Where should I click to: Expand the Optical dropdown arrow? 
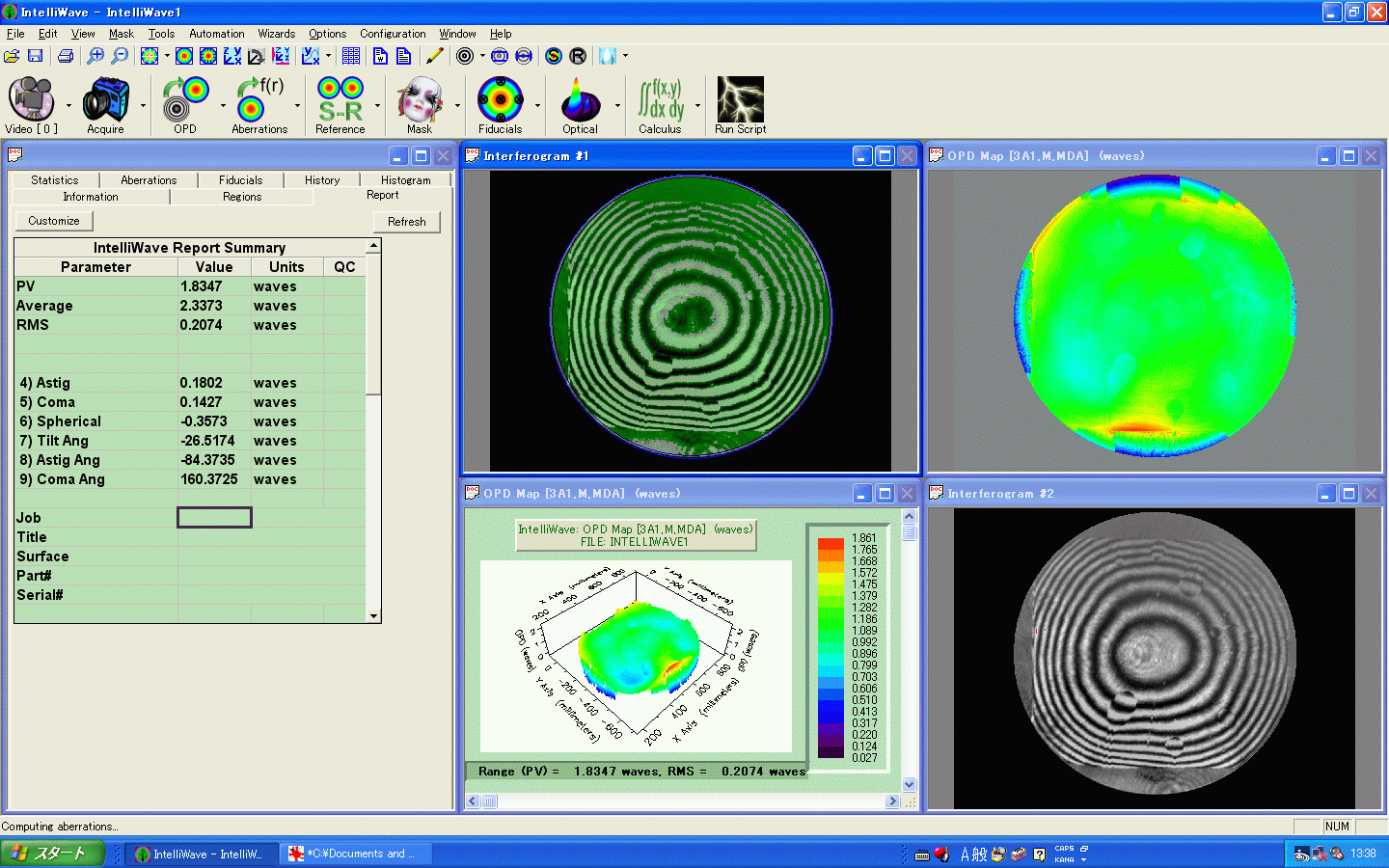pyautogui.click(x=617, y=105)
